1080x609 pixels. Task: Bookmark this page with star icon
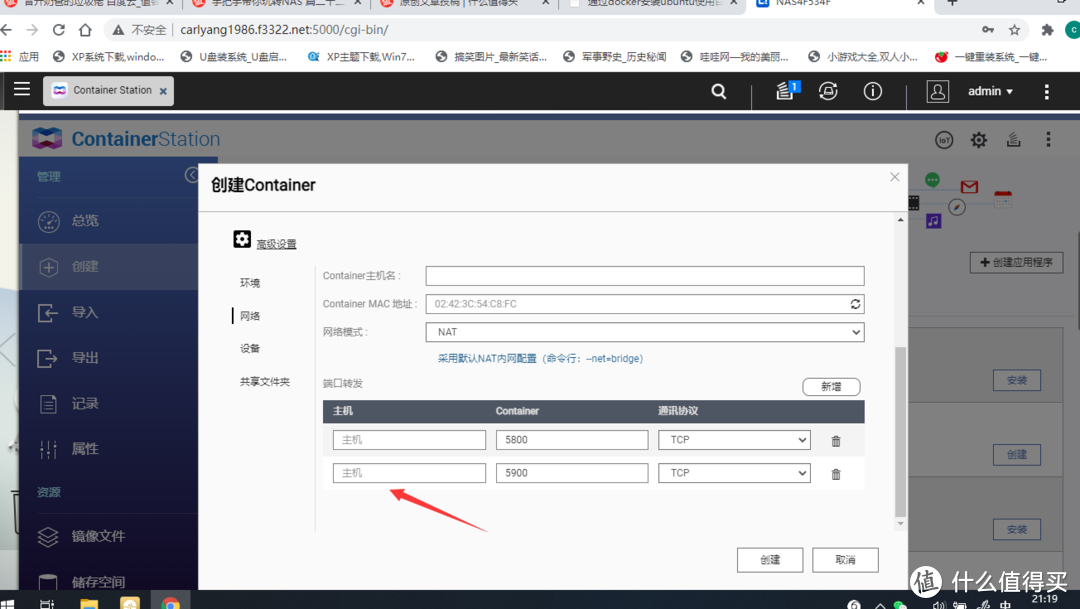tap(1015, 30)
